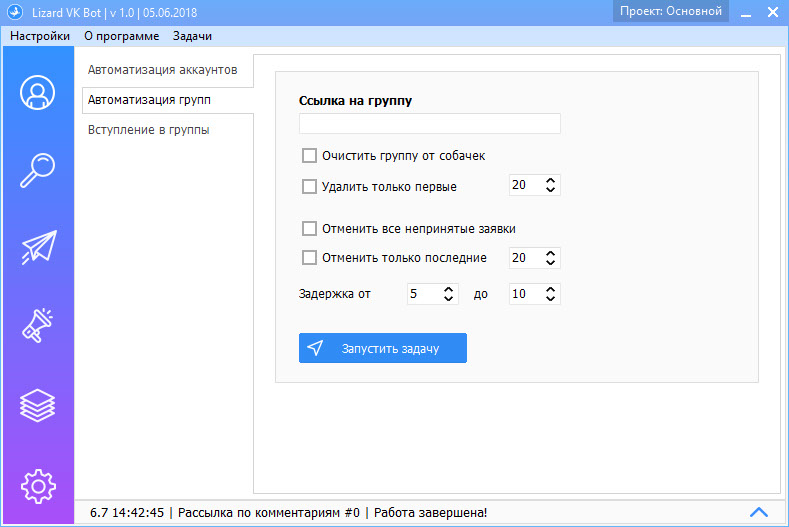Select the megaphone promotion icon

pyautogui.click(x=37, y=326)
